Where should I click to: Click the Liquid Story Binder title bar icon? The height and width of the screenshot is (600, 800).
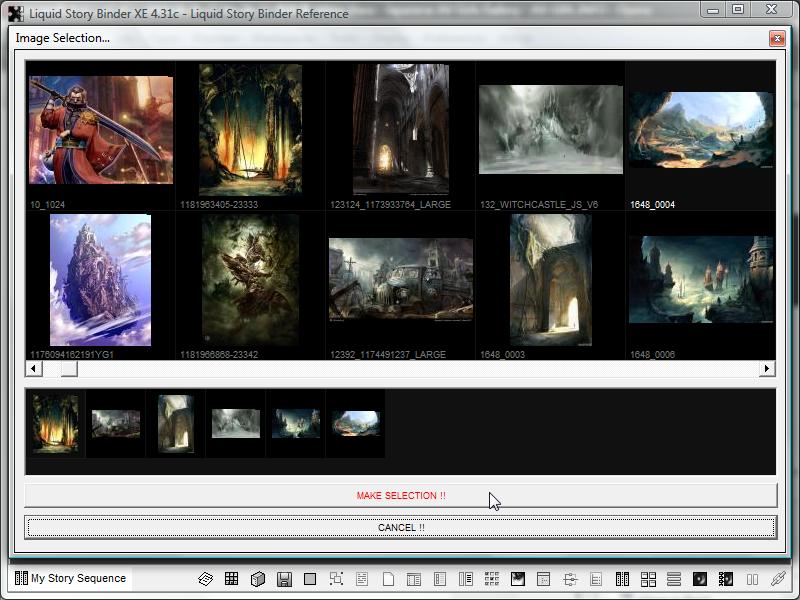(x=15, y=13)
